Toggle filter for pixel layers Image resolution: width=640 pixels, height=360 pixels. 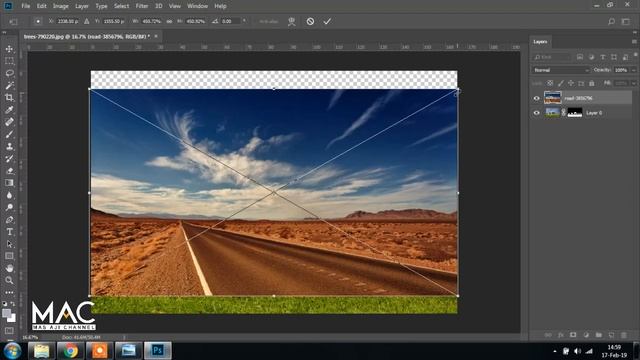(580, 57)
